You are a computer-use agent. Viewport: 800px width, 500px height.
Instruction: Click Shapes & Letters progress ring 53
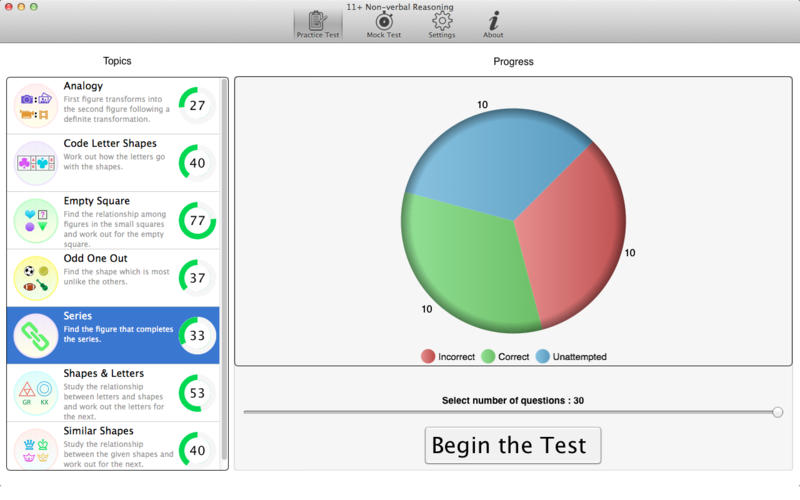tap(197, 393)
